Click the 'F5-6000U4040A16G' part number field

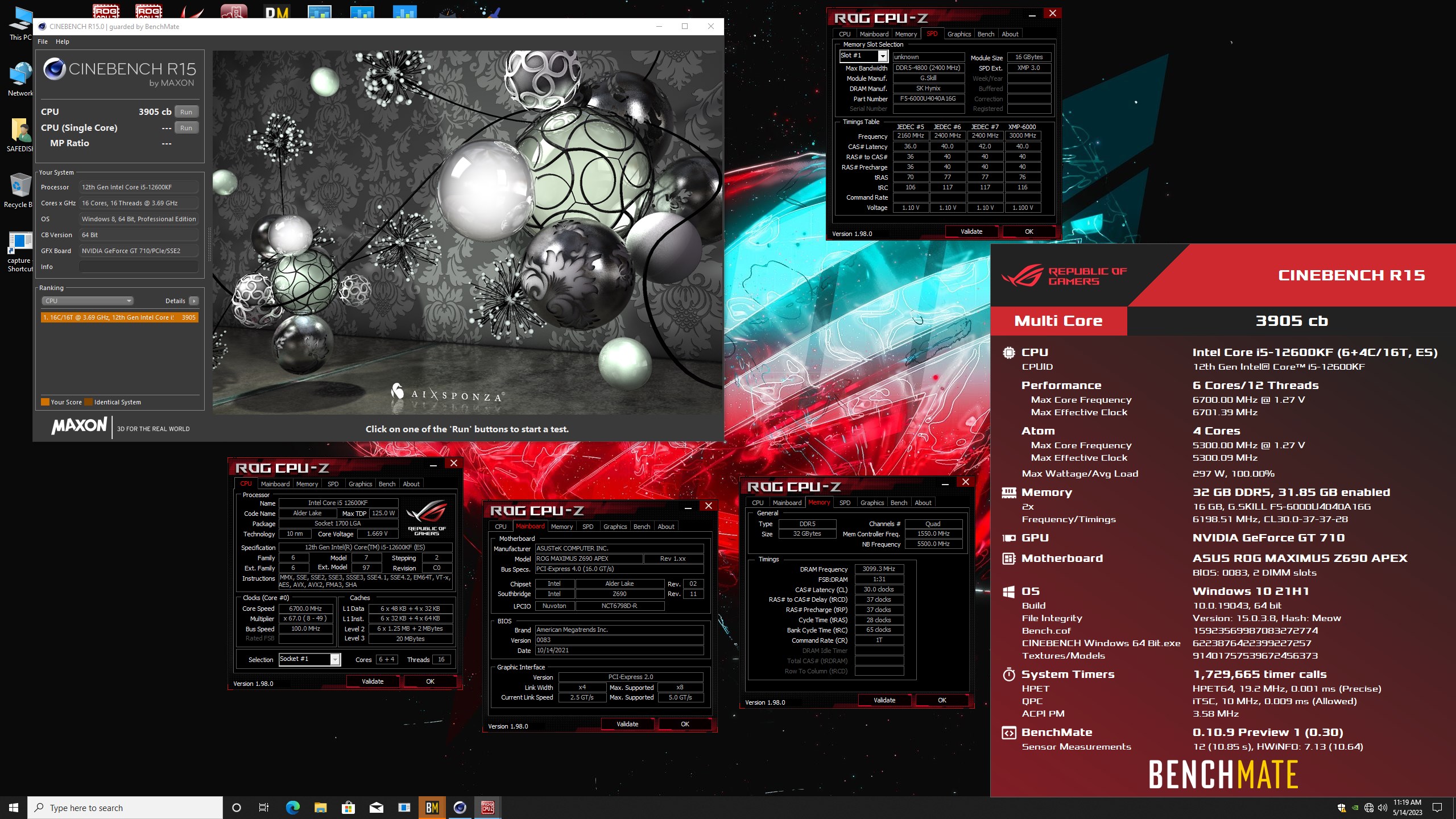tap(928, 99)
